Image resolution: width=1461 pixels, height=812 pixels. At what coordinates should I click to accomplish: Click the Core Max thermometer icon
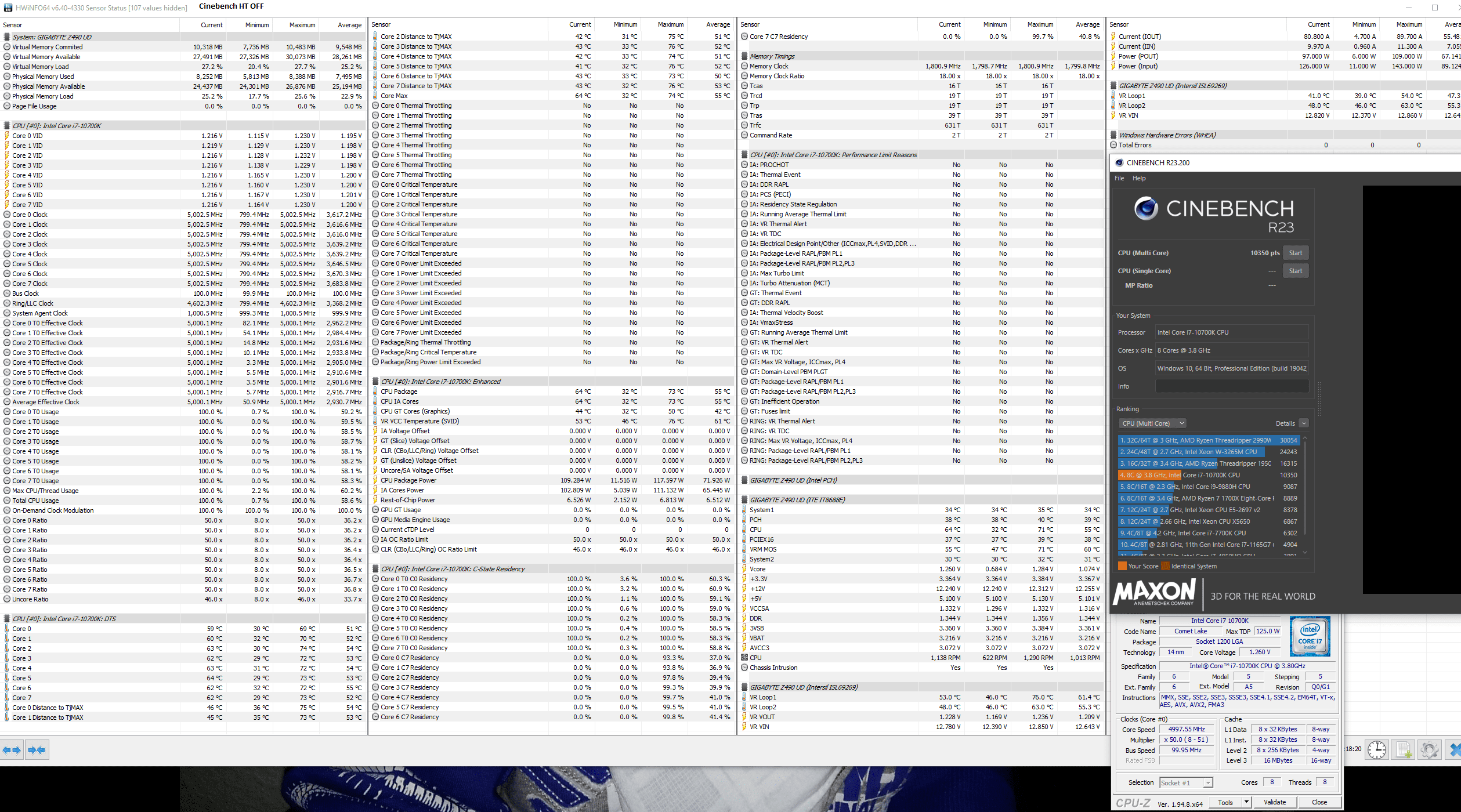coord(375,96)
